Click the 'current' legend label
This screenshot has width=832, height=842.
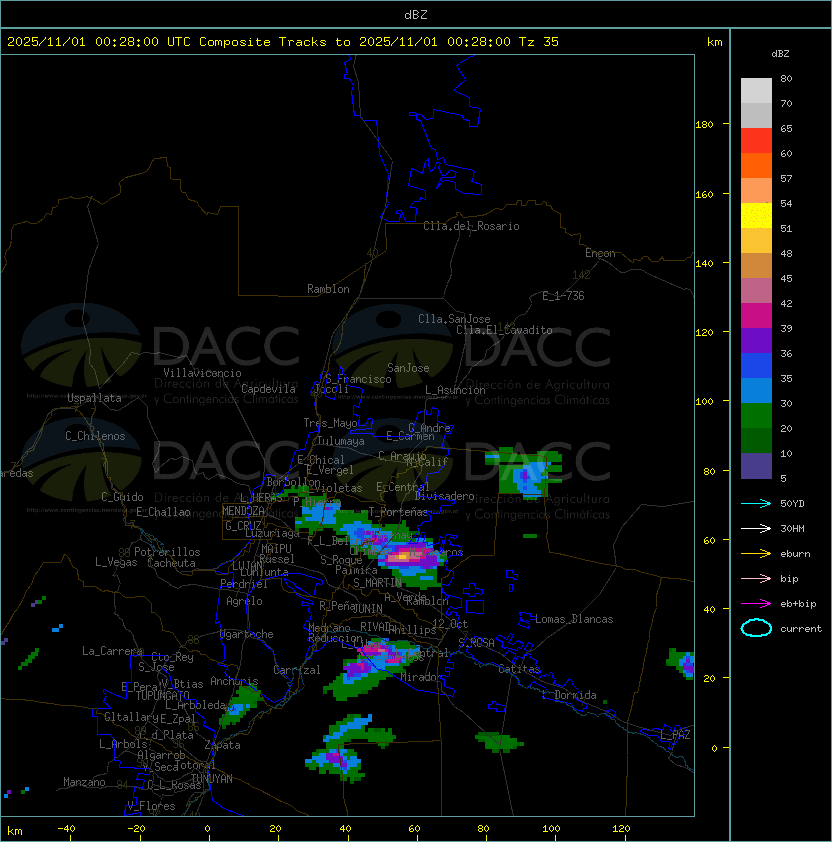801,629
